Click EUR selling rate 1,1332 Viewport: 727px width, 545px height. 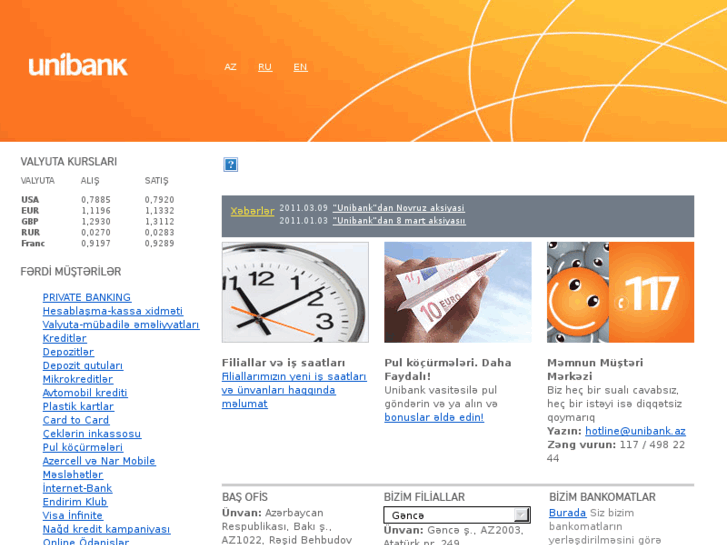tap(159, 211)
